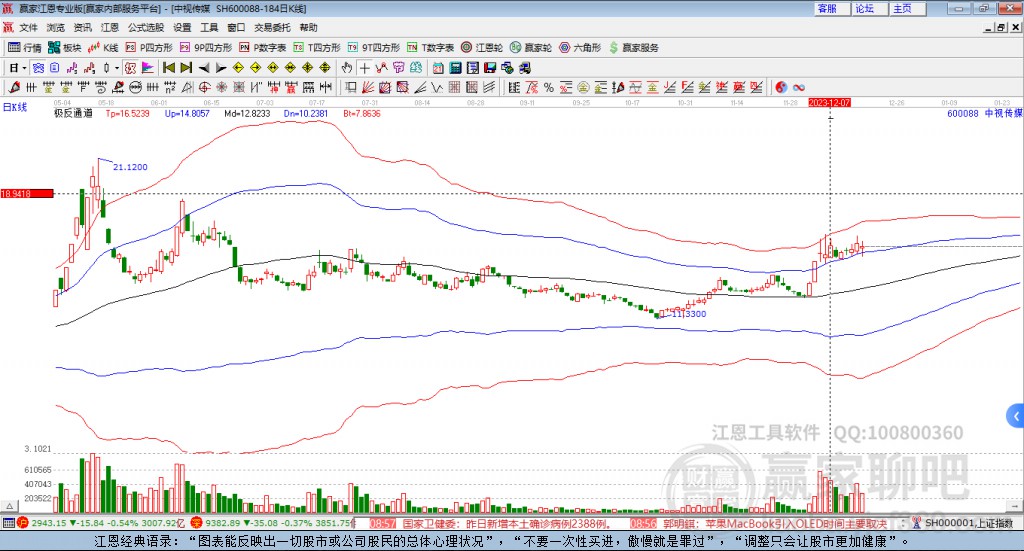
Task: Open the candlestick style dropdown arrow
Action: point(117,68)
